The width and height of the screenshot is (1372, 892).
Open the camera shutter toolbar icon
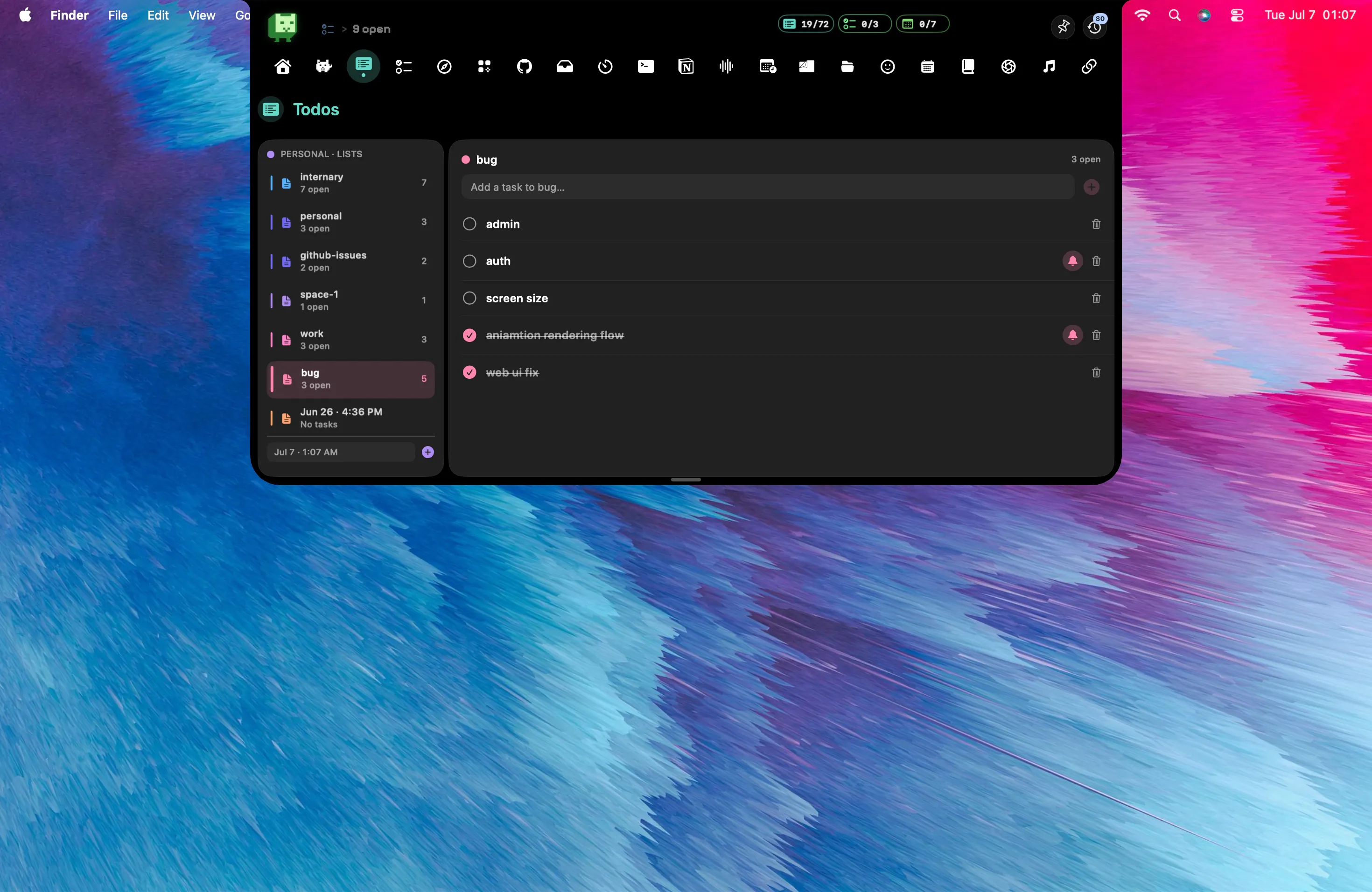coord(1008,66)
